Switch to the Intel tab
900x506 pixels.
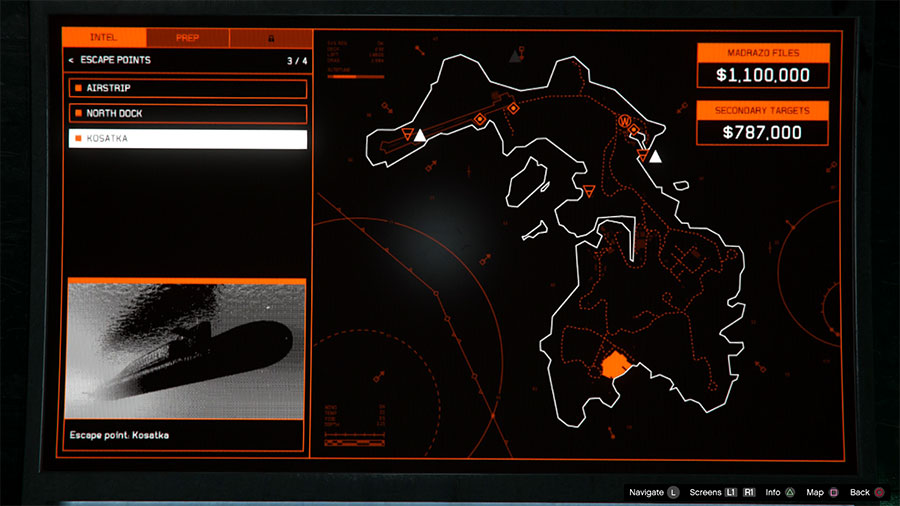click(x=103, y=38)
